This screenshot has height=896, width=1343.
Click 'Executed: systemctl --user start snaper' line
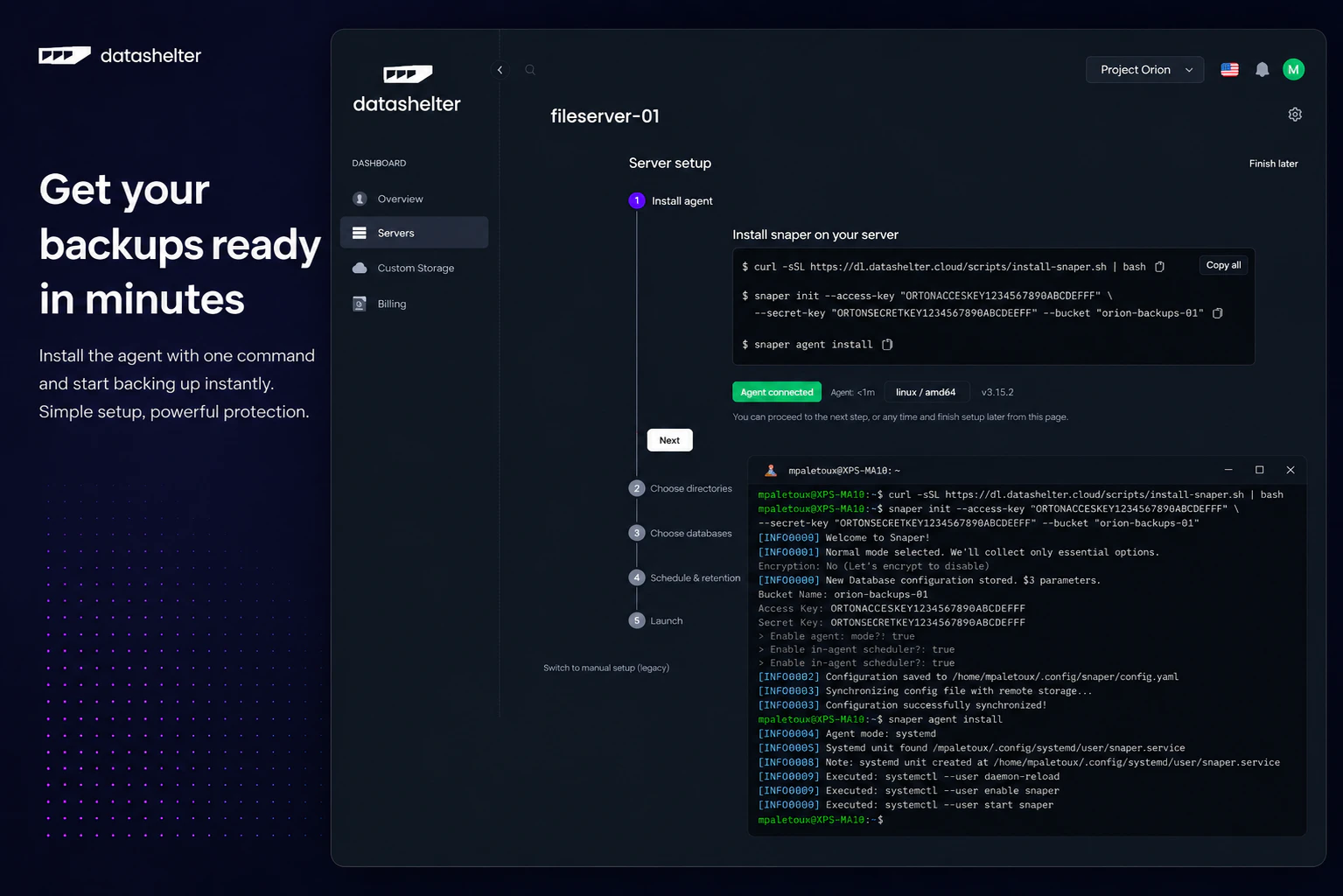(906, 805)
